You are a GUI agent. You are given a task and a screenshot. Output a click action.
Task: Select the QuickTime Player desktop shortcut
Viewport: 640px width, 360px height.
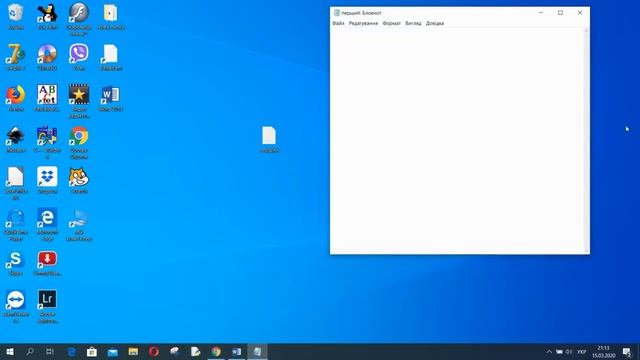(16, 224)
